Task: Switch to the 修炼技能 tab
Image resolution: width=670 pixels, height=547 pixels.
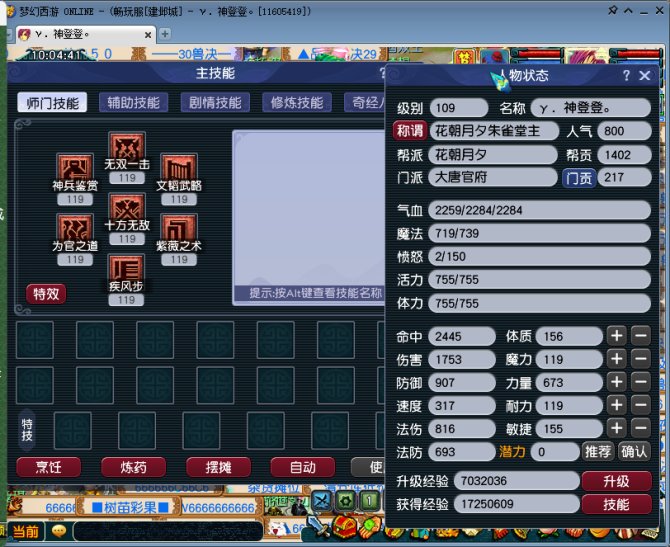Action: (x=297, y=103)
